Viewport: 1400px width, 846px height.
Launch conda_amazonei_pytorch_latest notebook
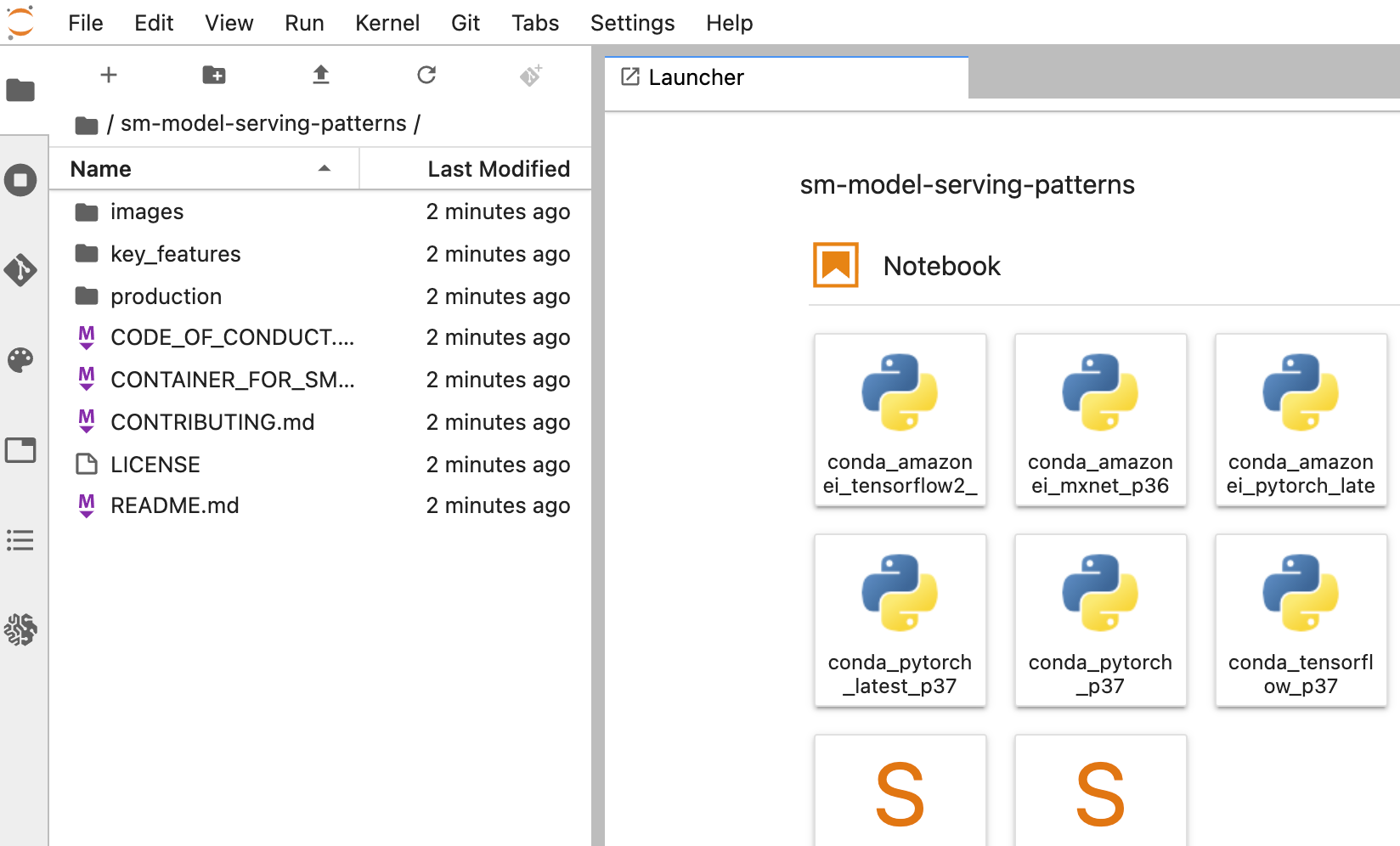[1301, 420]
